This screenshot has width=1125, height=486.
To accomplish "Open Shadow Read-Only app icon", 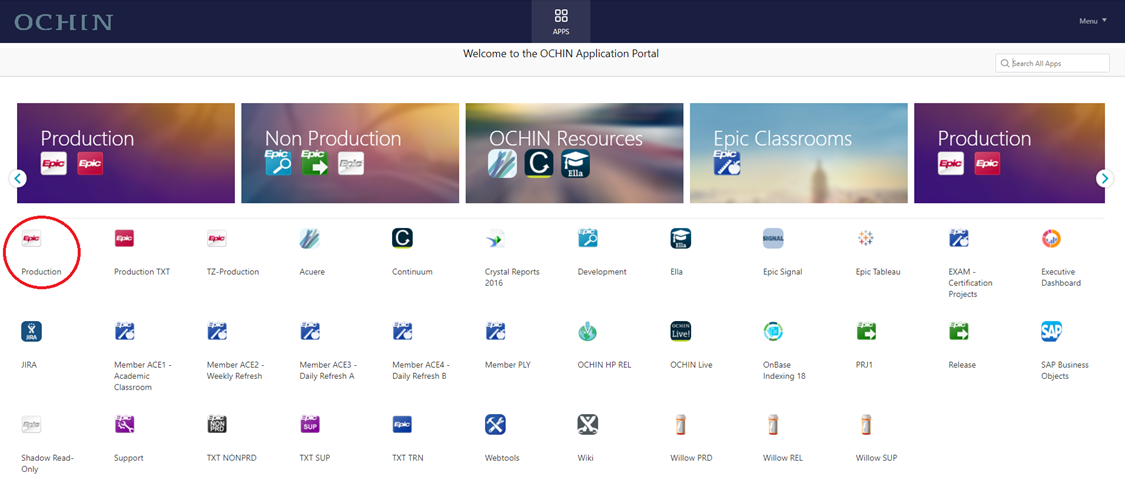I will pos(32,424).
